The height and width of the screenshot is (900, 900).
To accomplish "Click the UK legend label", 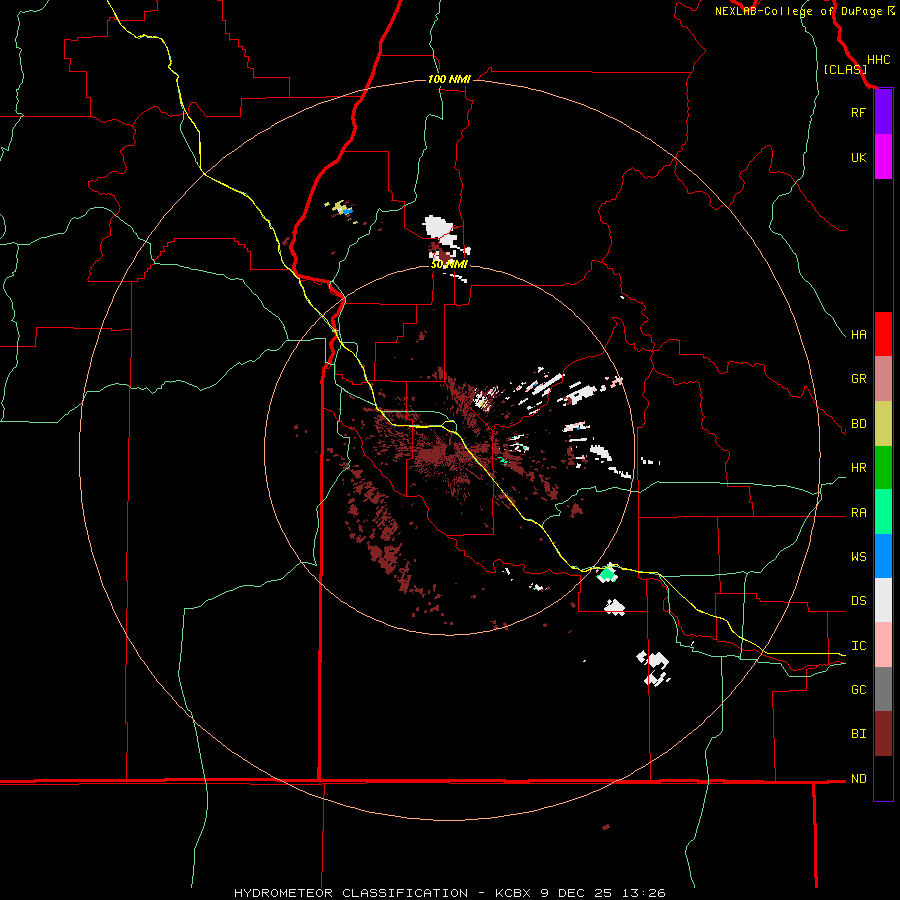I will pos(858,157).
